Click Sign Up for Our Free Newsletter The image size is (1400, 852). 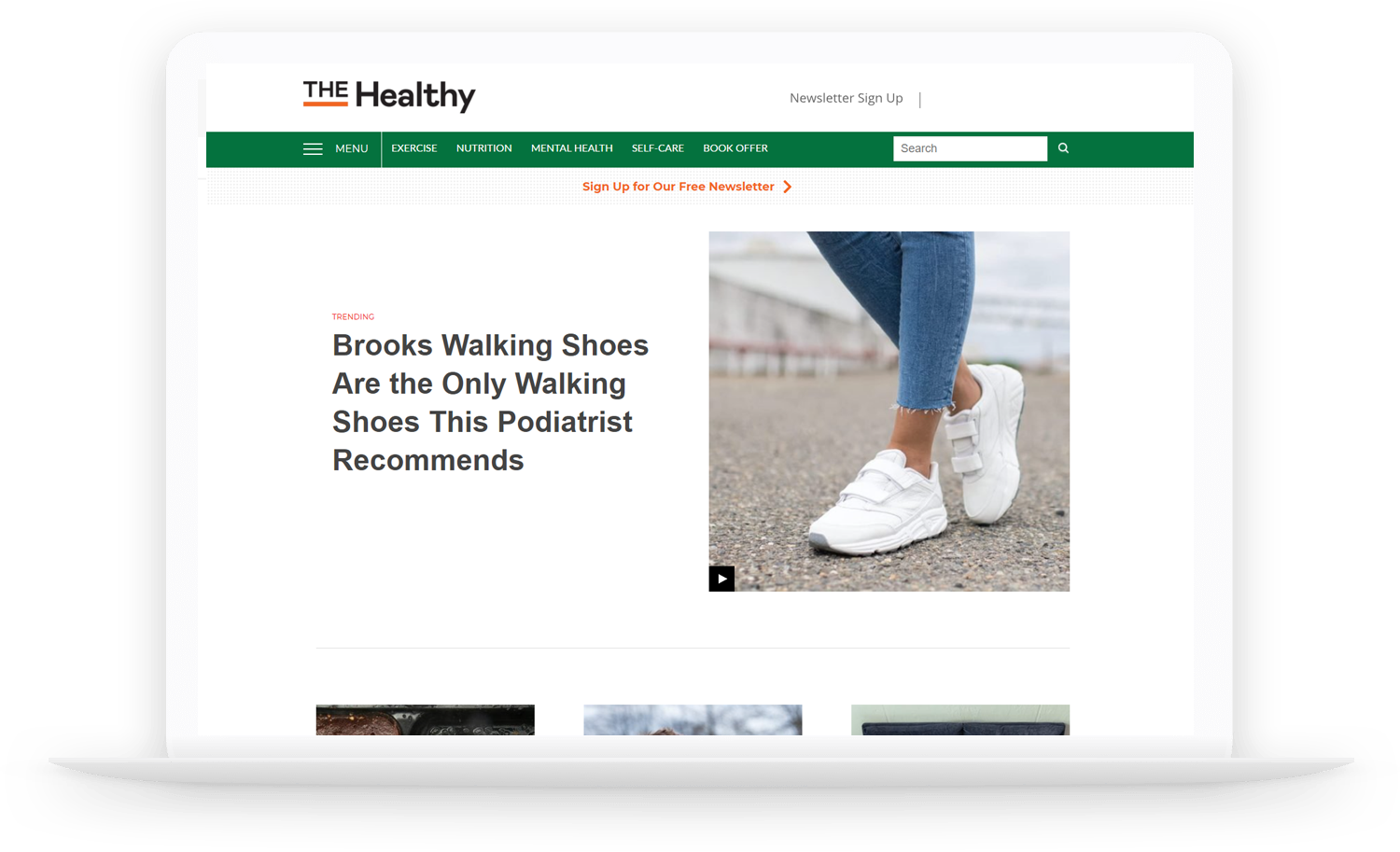679,187
